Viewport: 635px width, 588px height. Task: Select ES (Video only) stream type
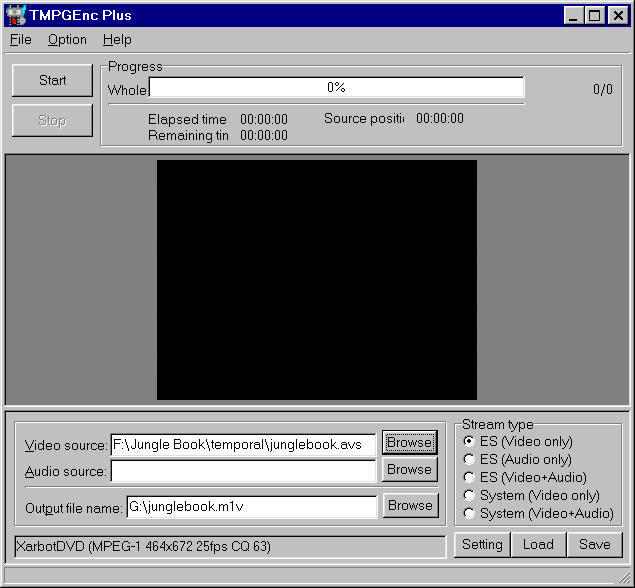[518, 441]
